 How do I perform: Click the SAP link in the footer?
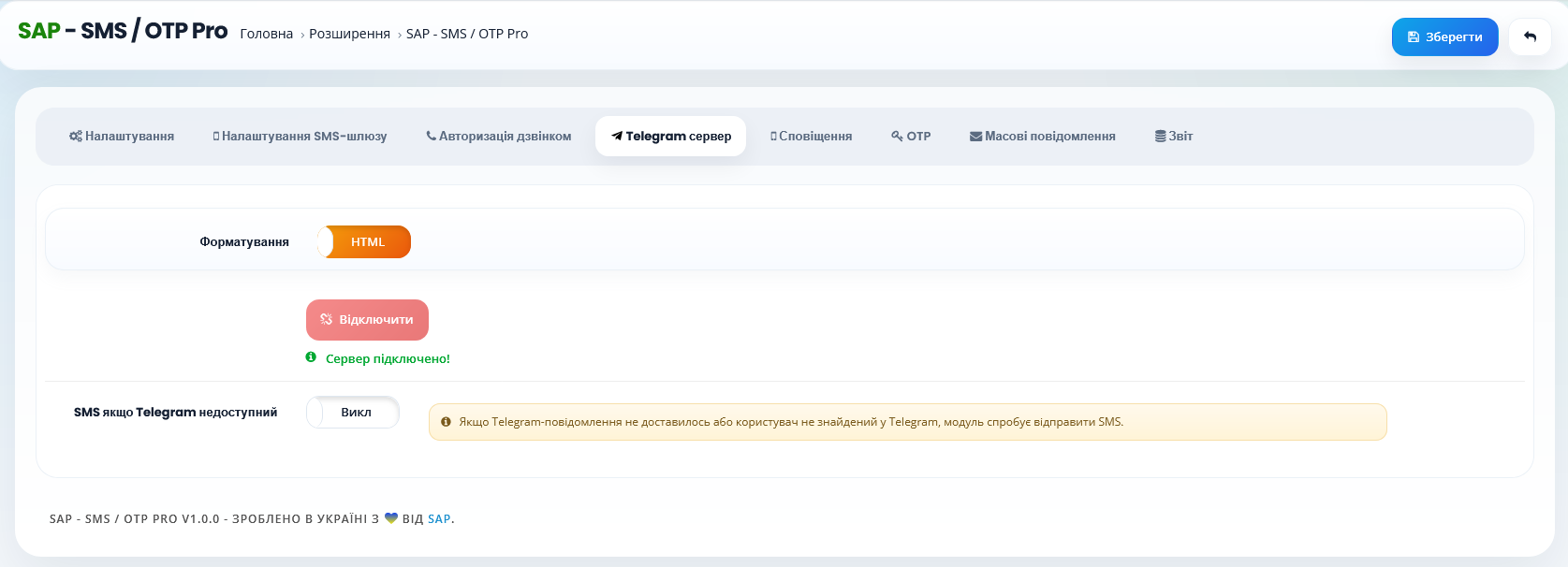coord(439,518)
